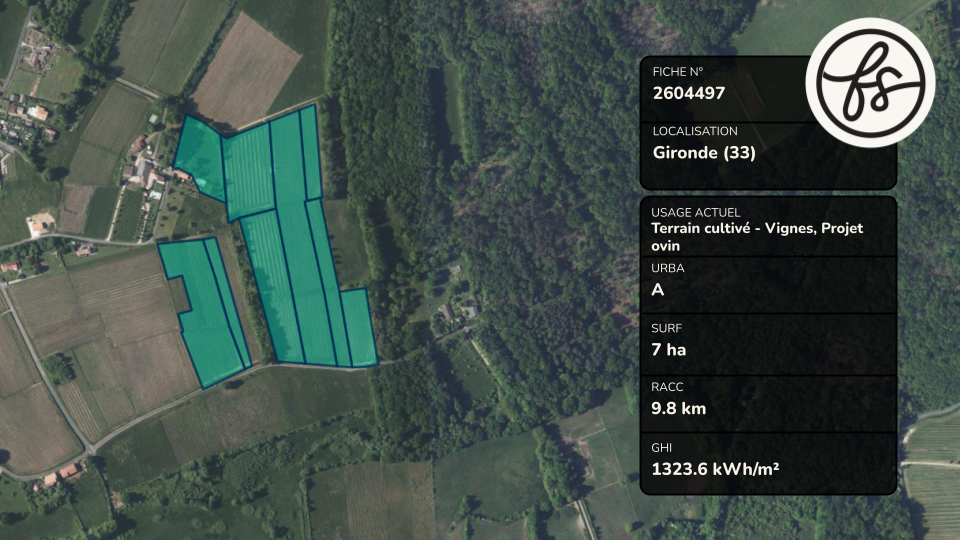Select the 7 ha surface value

click(669, 350)
